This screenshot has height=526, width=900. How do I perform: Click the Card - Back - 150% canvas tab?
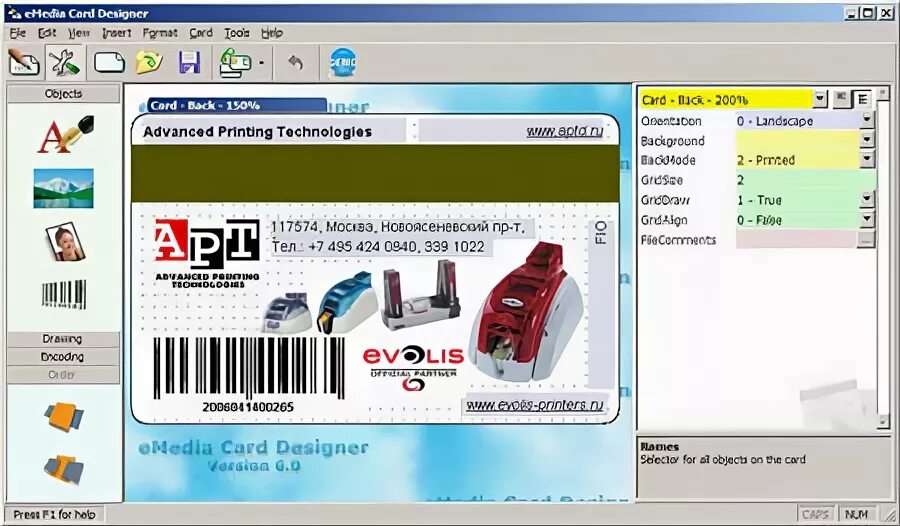236,106
